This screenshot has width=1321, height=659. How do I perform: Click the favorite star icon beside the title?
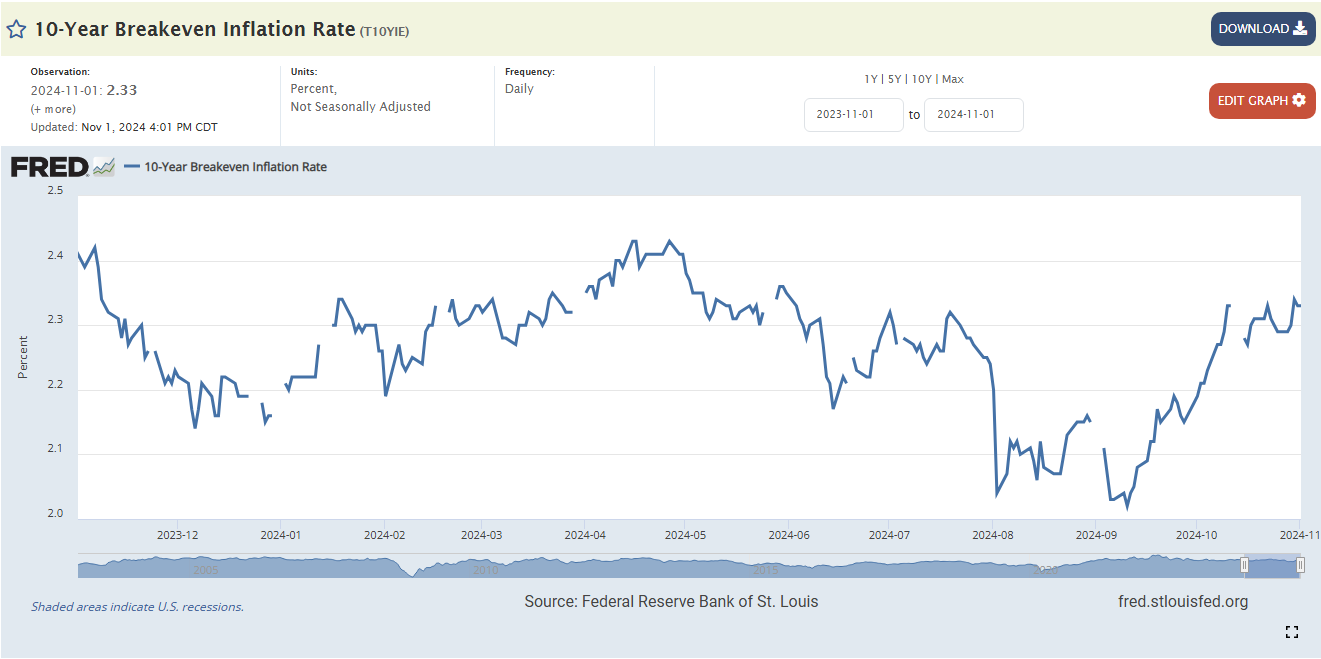click(x=16, y=29)
